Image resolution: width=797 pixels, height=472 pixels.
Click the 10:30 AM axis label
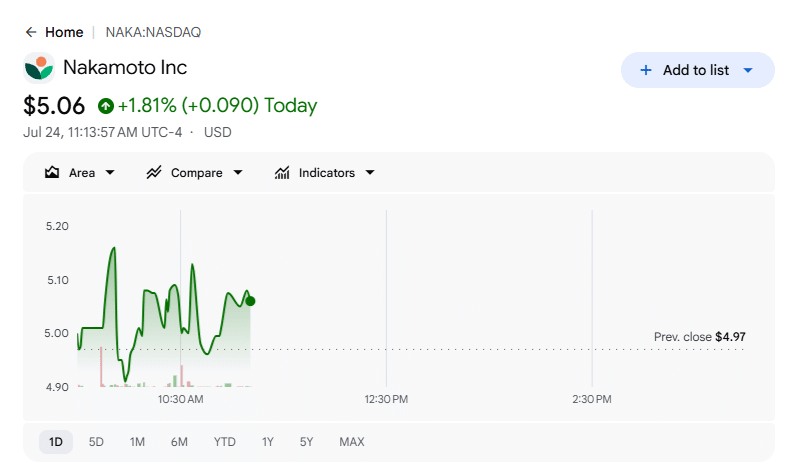[x=180, y=399]
